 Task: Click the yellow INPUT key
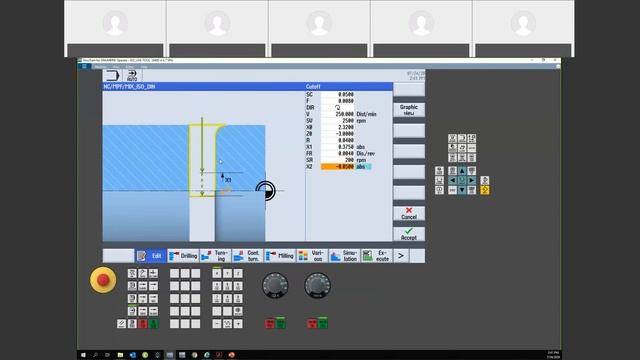click(x=484, y=190)
